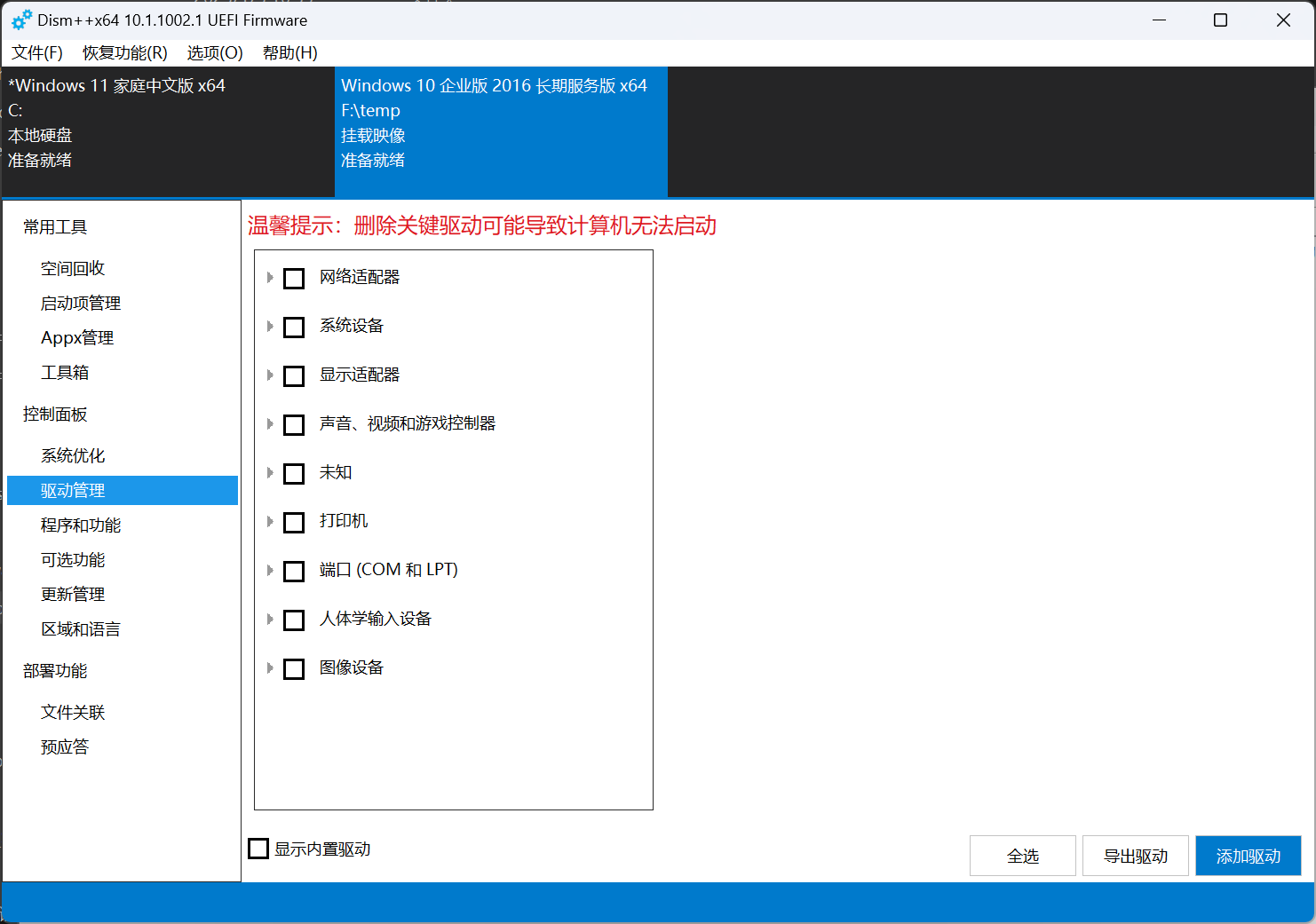Open Appx管理 in the sidebar
Screen dimensions: 1316x924
[x=77, y=337]
